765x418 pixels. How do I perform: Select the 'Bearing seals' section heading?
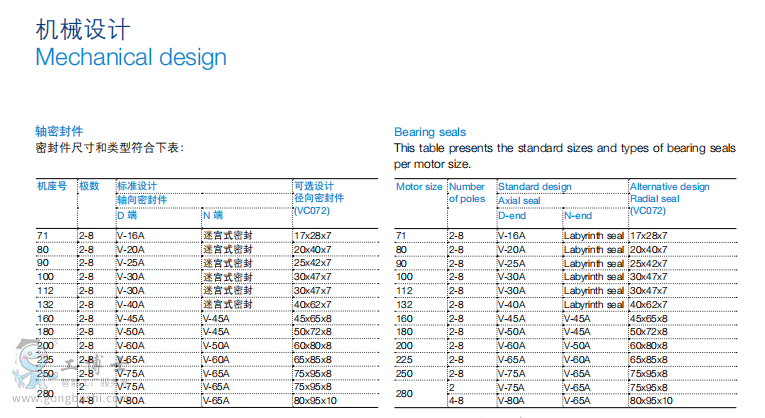pos(429,132)
